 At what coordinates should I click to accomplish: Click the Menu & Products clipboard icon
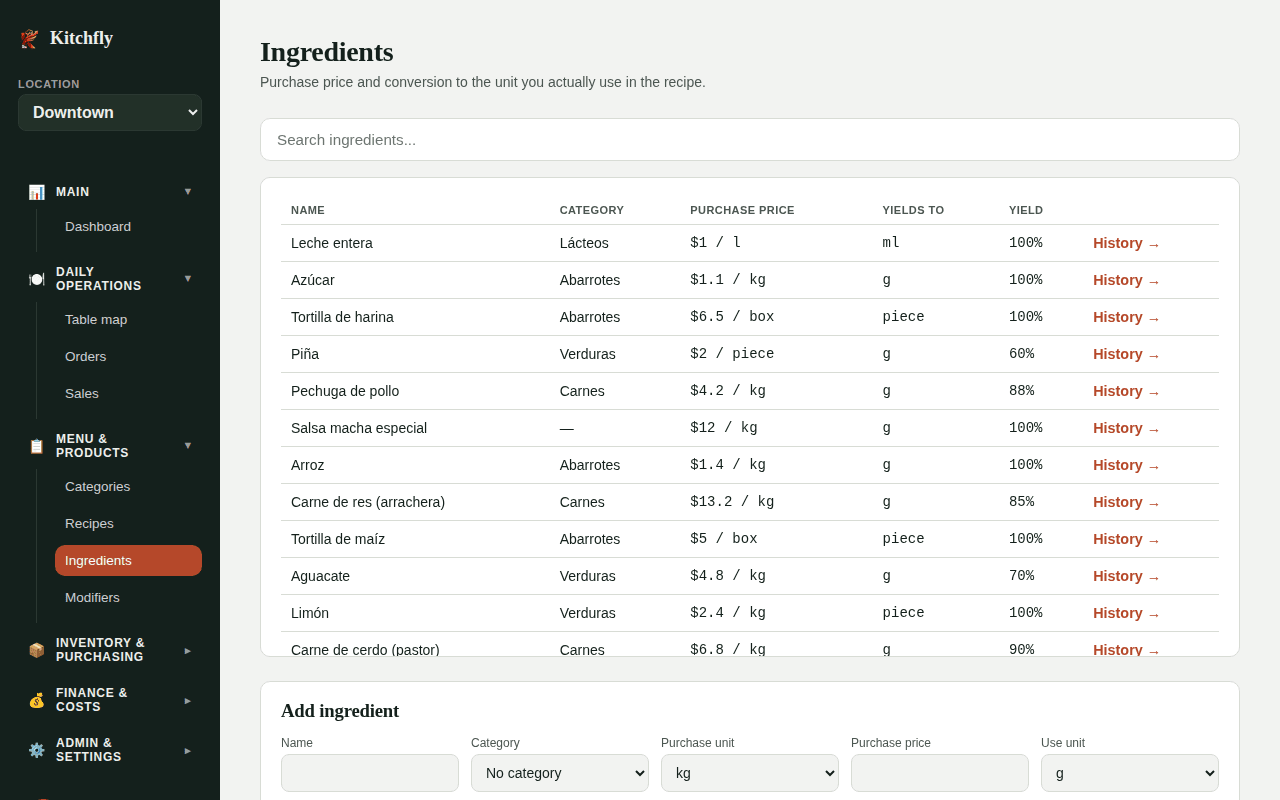37,446
